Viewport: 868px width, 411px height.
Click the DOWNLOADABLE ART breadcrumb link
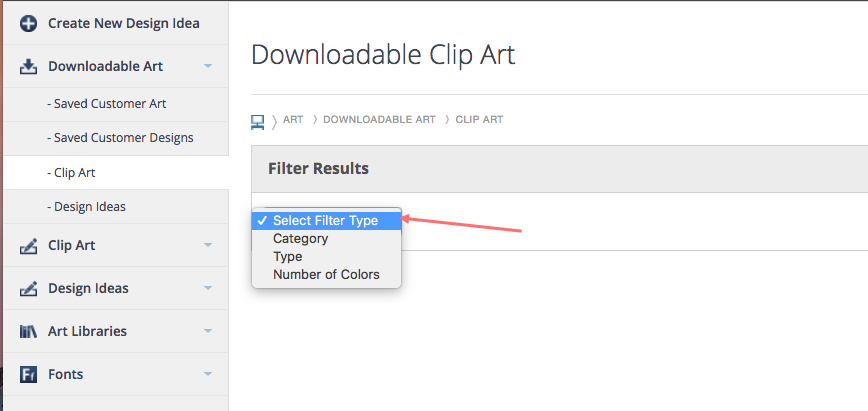tap(379, 119)
